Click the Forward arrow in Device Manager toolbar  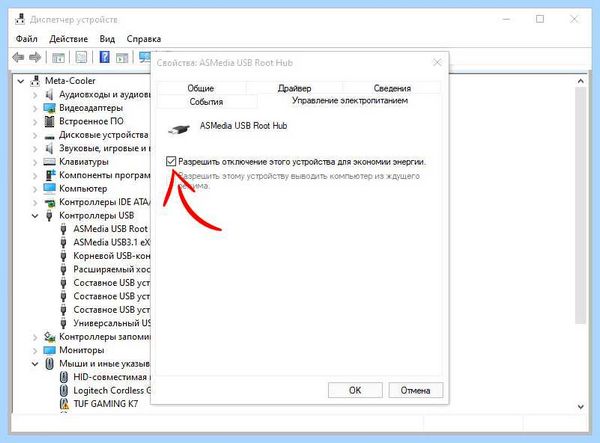[35, 57]
